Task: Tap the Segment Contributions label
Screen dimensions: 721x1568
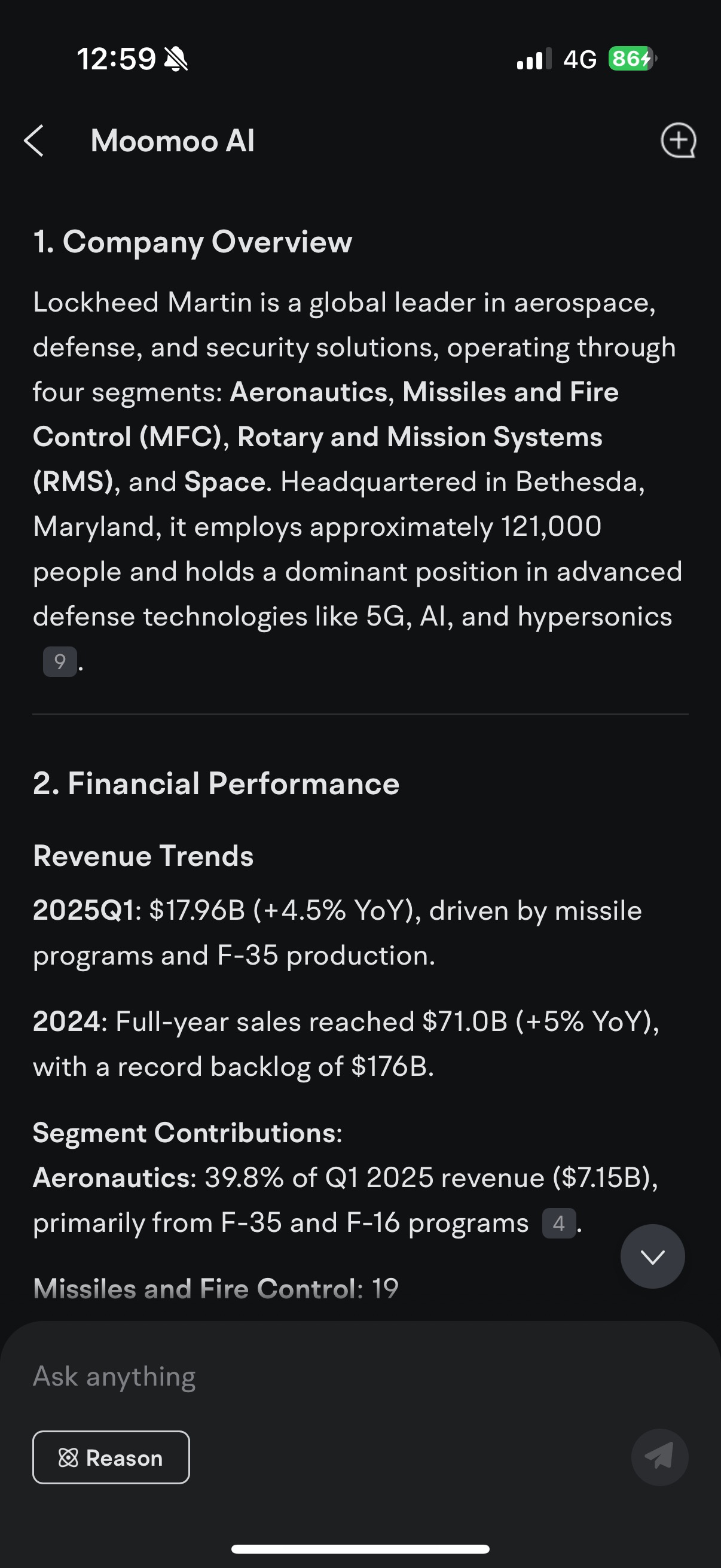Action: point(187,1133)
